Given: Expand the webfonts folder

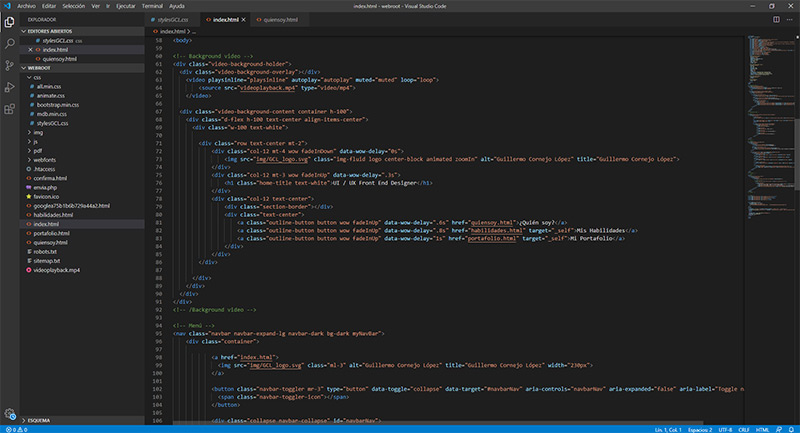Looking at the screenshot, I should [x=43, y=159].
